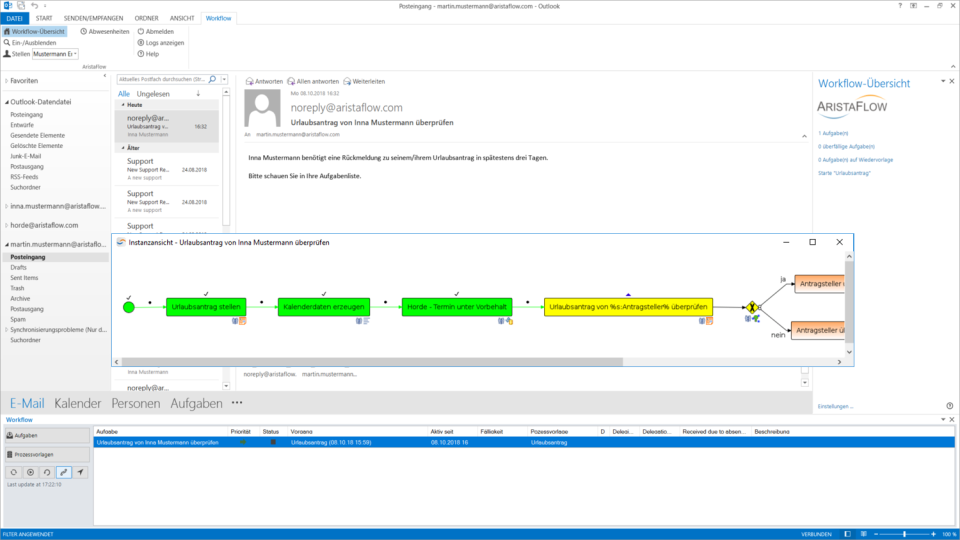The width and height of the screenshot is (960, 540).
Task: Open the 1 Aufgabe(n) link
Action: click(x=833, y=133)
